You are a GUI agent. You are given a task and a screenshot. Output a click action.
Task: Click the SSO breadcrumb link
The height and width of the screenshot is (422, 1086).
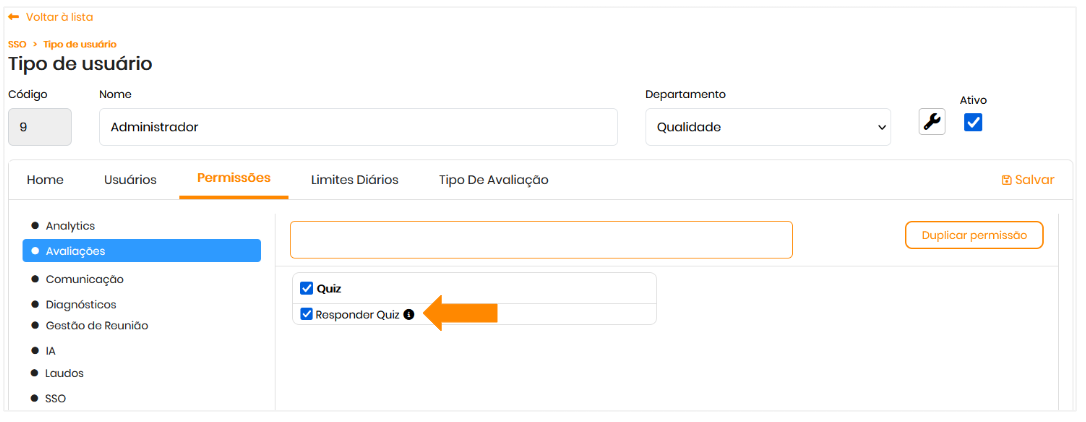click(17, 44)
